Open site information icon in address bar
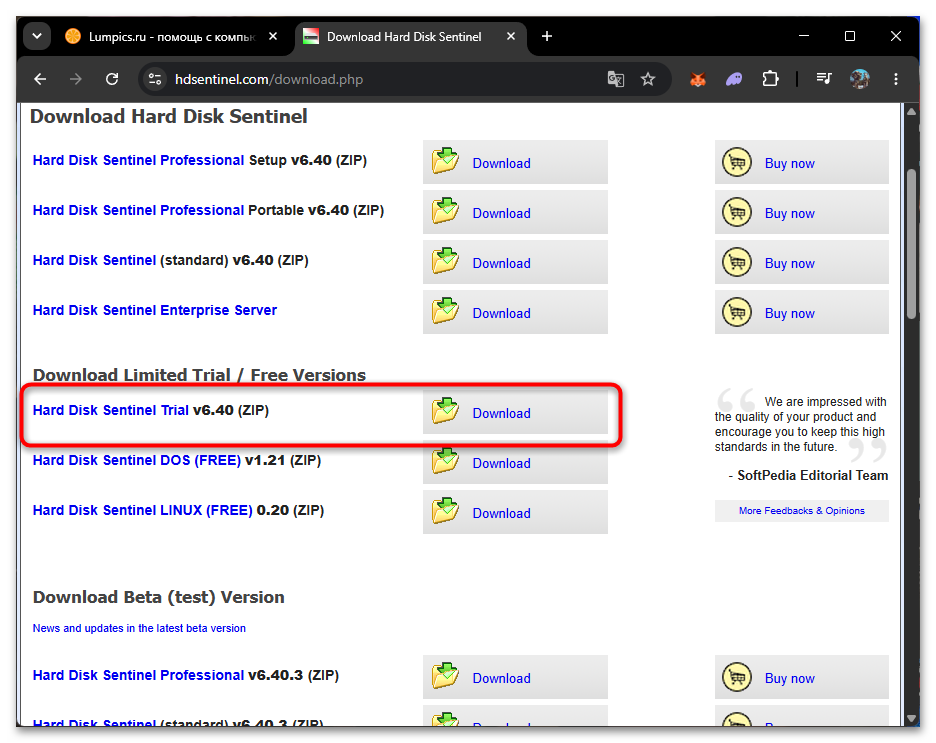This screenshot has height=743, width=936. click(x=155, y=79)
